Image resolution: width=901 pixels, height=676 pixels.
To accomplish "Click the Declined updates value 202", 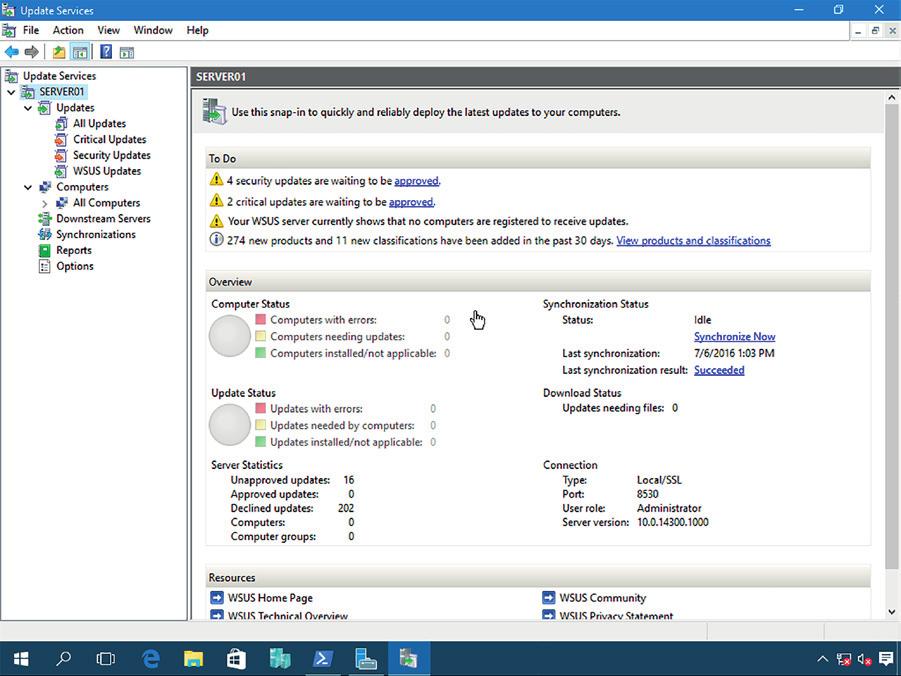I will click(346, 508).
